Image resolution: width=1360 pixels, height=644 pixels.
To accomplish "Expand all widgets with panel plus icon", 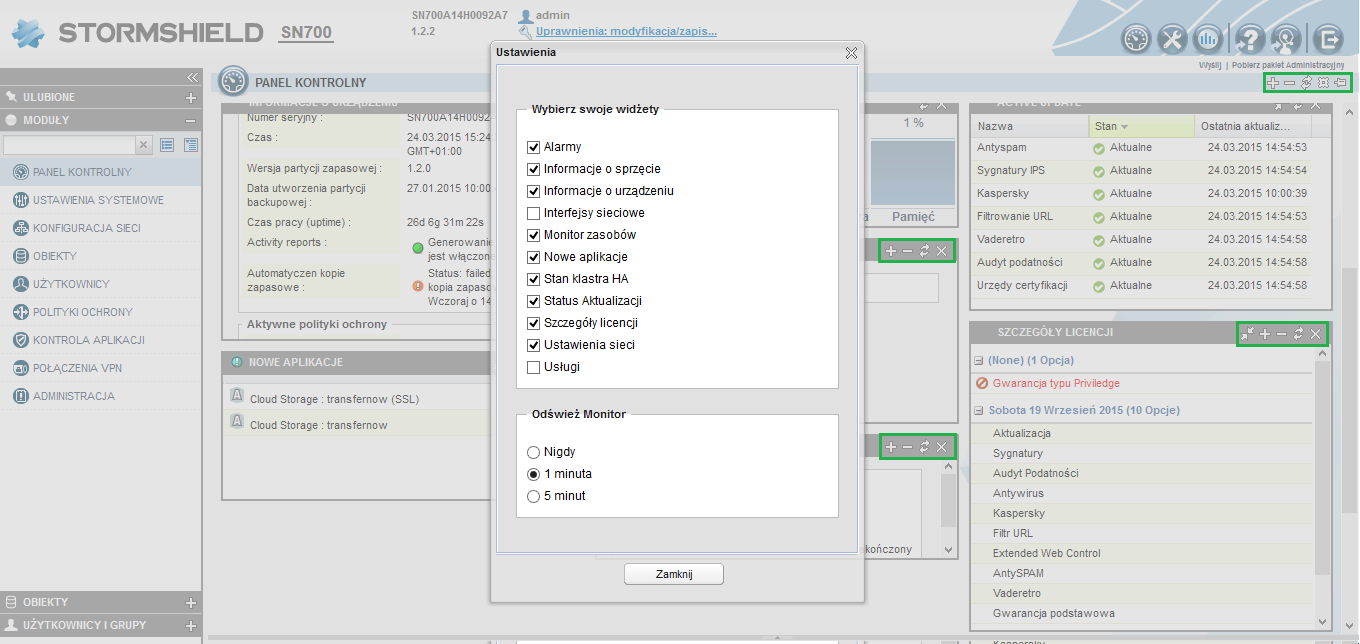I will click(x=1273, y=83).
